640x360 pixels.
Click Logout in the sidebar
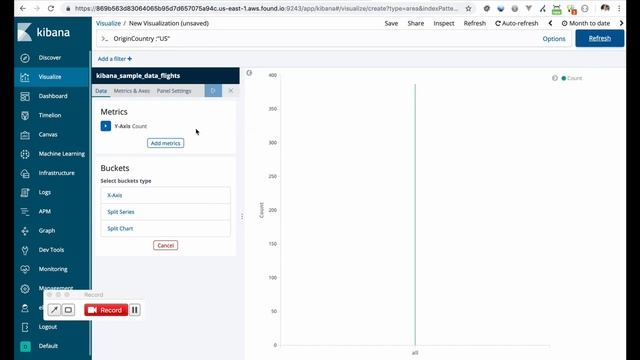click(x=47, y=327)
